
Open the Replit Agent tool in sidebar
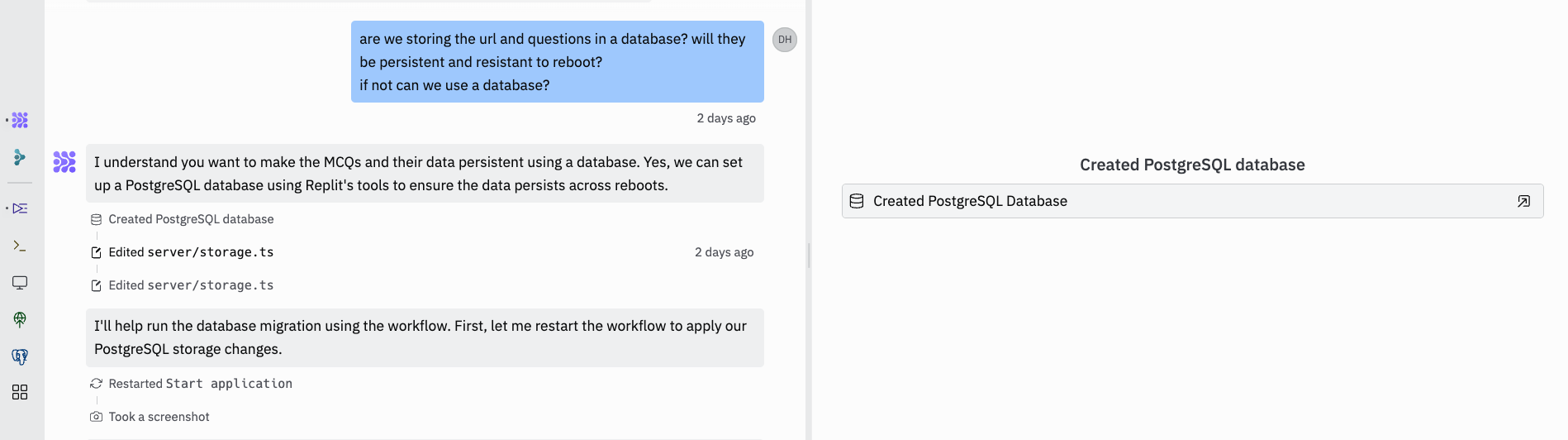pyautogui.click(x=20, y=121)
